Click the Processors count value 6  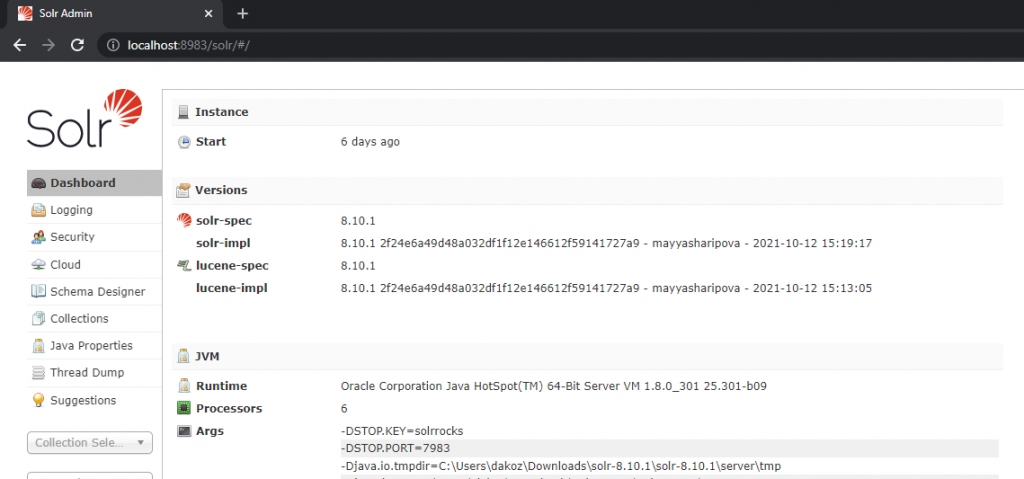click(x=344, y=408)
